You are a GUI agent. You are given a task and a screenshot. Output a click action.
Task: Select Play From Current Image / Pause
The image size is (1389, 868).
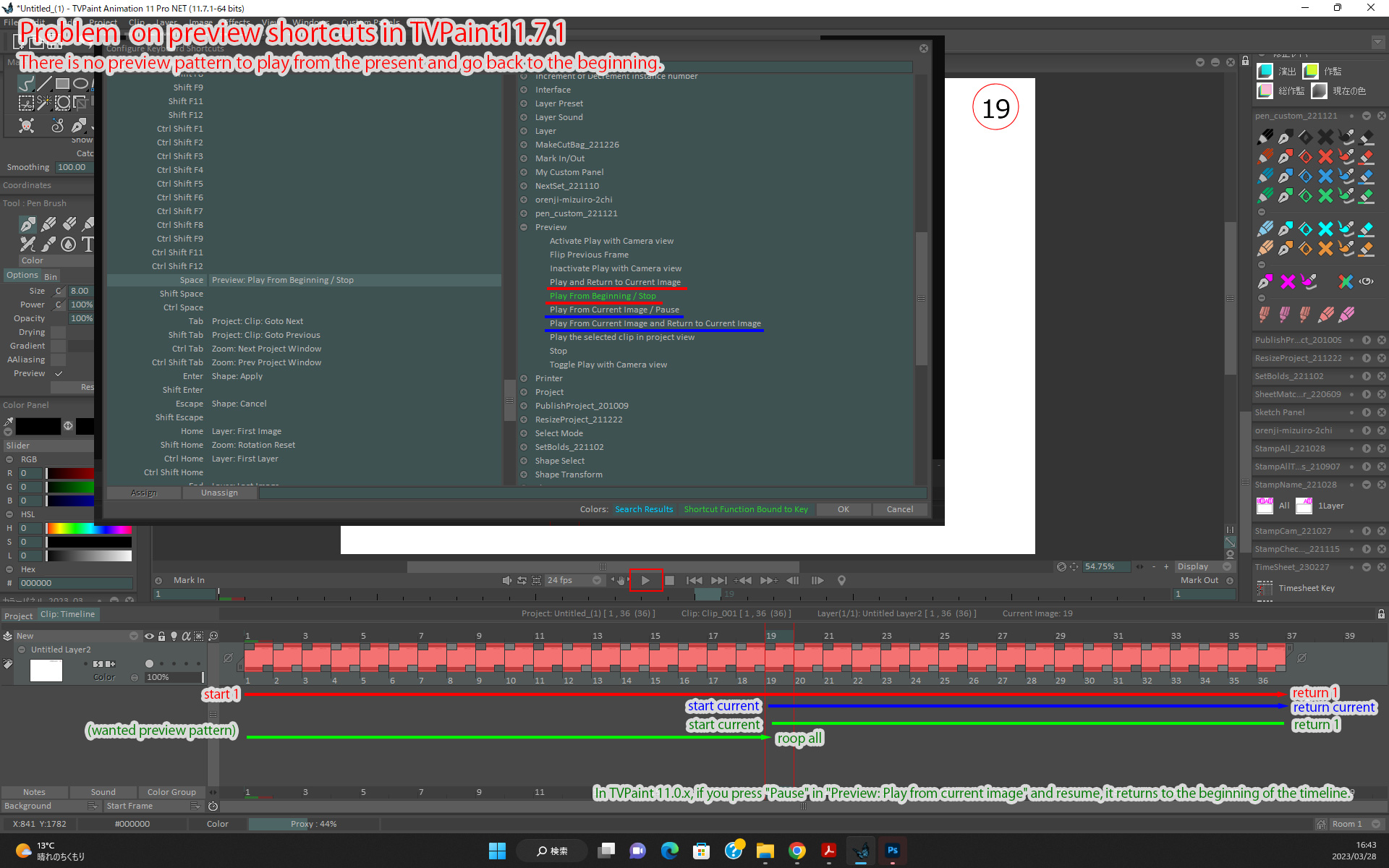click(x=614, y=310)
